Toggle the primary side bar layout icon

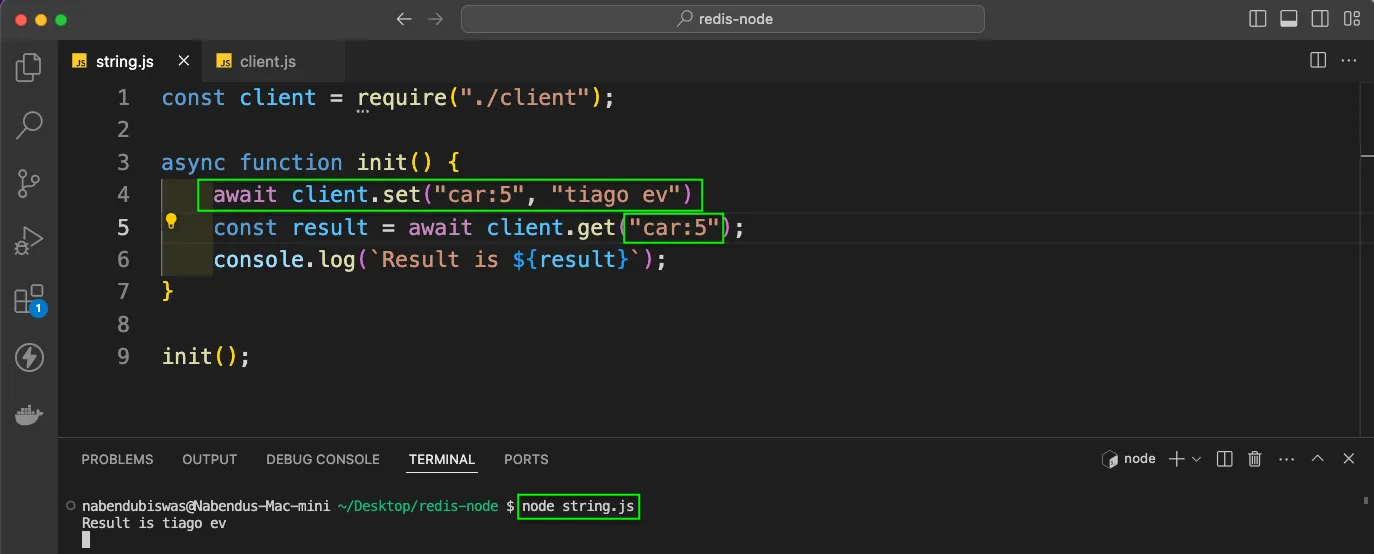click(x=1259, y=19)
